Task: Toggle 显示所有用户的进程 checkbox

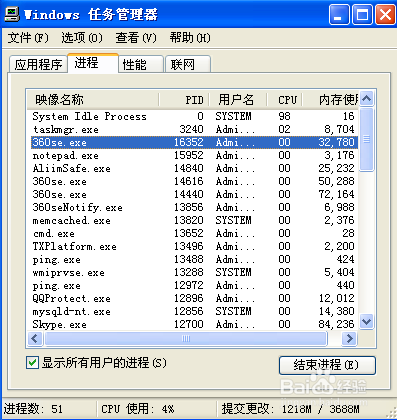Action: 32,362
